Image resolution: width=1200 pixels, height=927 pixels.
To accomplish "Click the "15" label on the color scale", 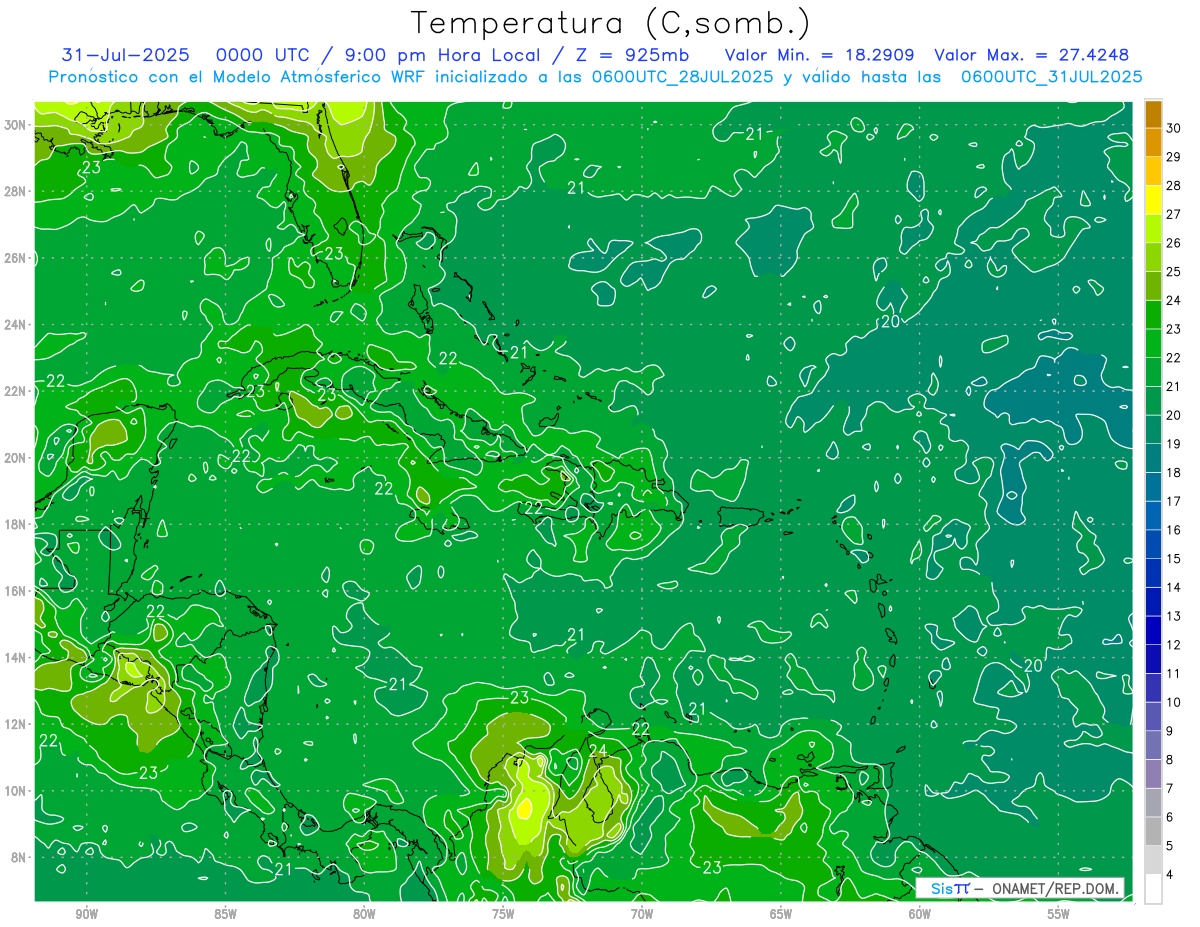I will 1173,558.
